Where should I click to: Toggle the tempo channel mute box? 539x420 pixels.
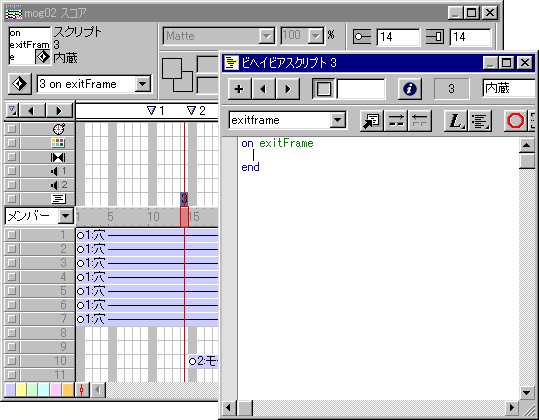pyautogui.click(x=12, y=129)
